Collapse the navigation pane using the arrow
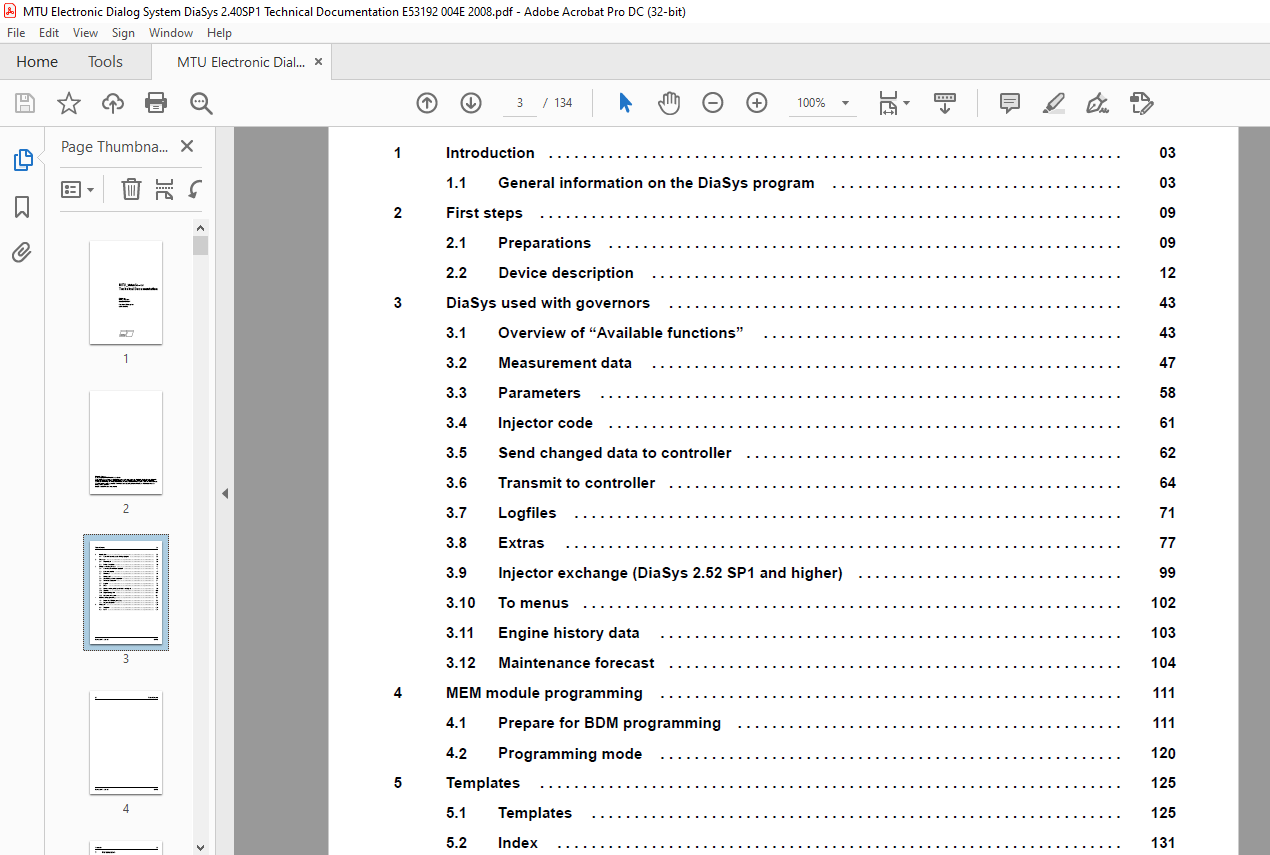This screenshot has height=855, width=1270. click(225, 493)
